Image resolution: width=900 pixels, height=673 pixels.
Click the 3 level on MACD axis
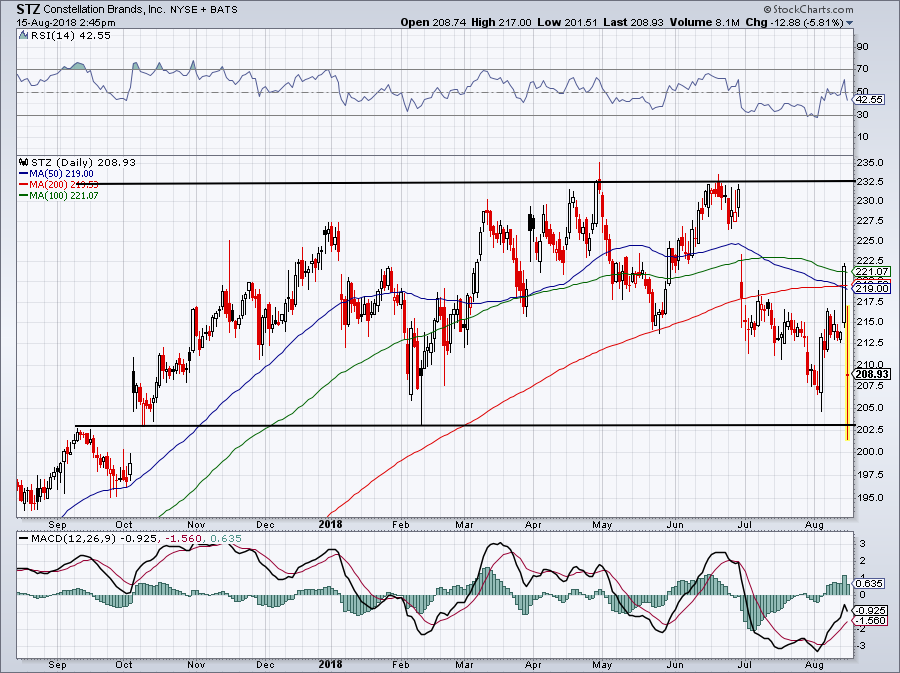862,543
